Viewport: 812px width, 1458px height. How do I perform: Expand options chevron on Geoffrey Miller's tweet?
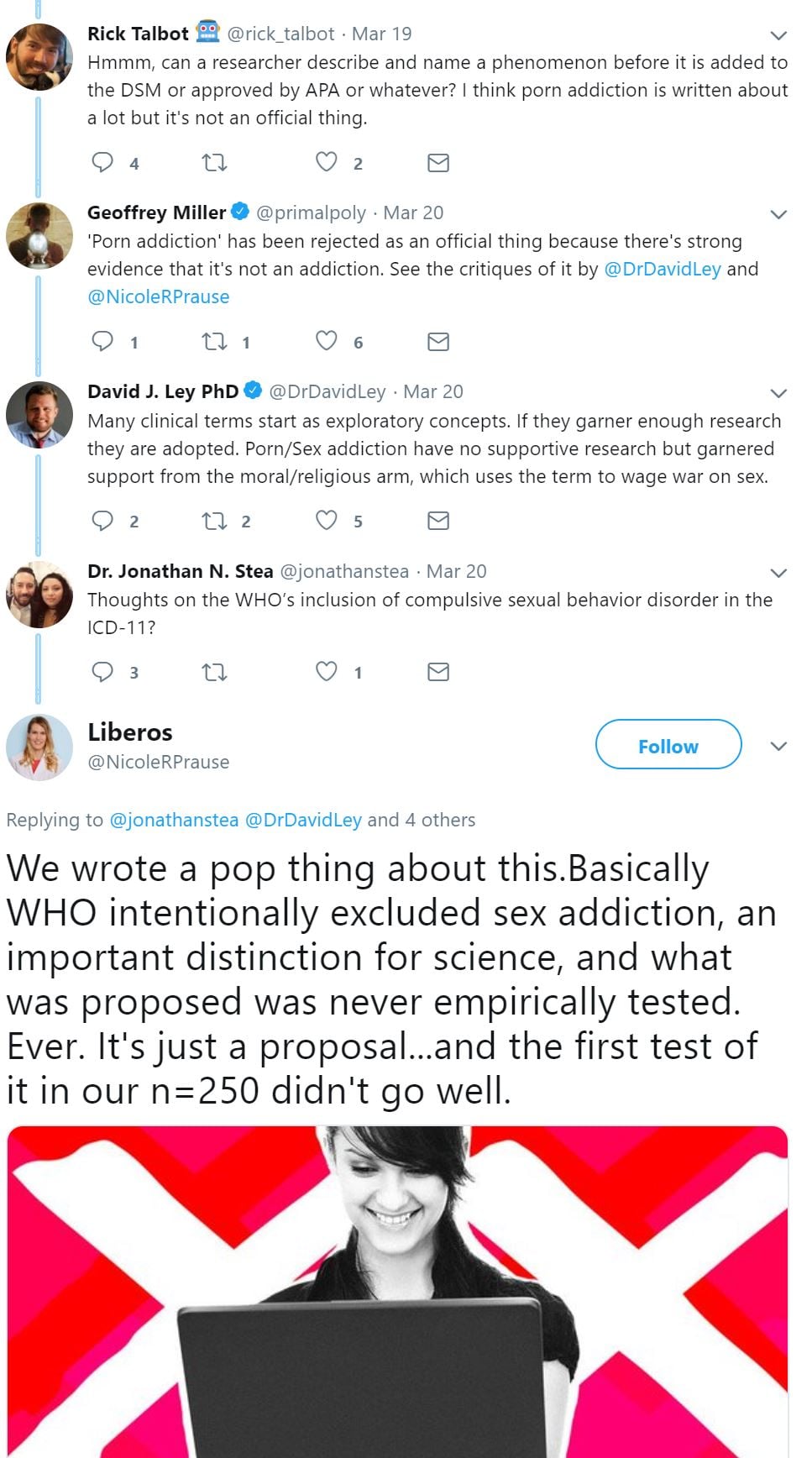(778, 214)
